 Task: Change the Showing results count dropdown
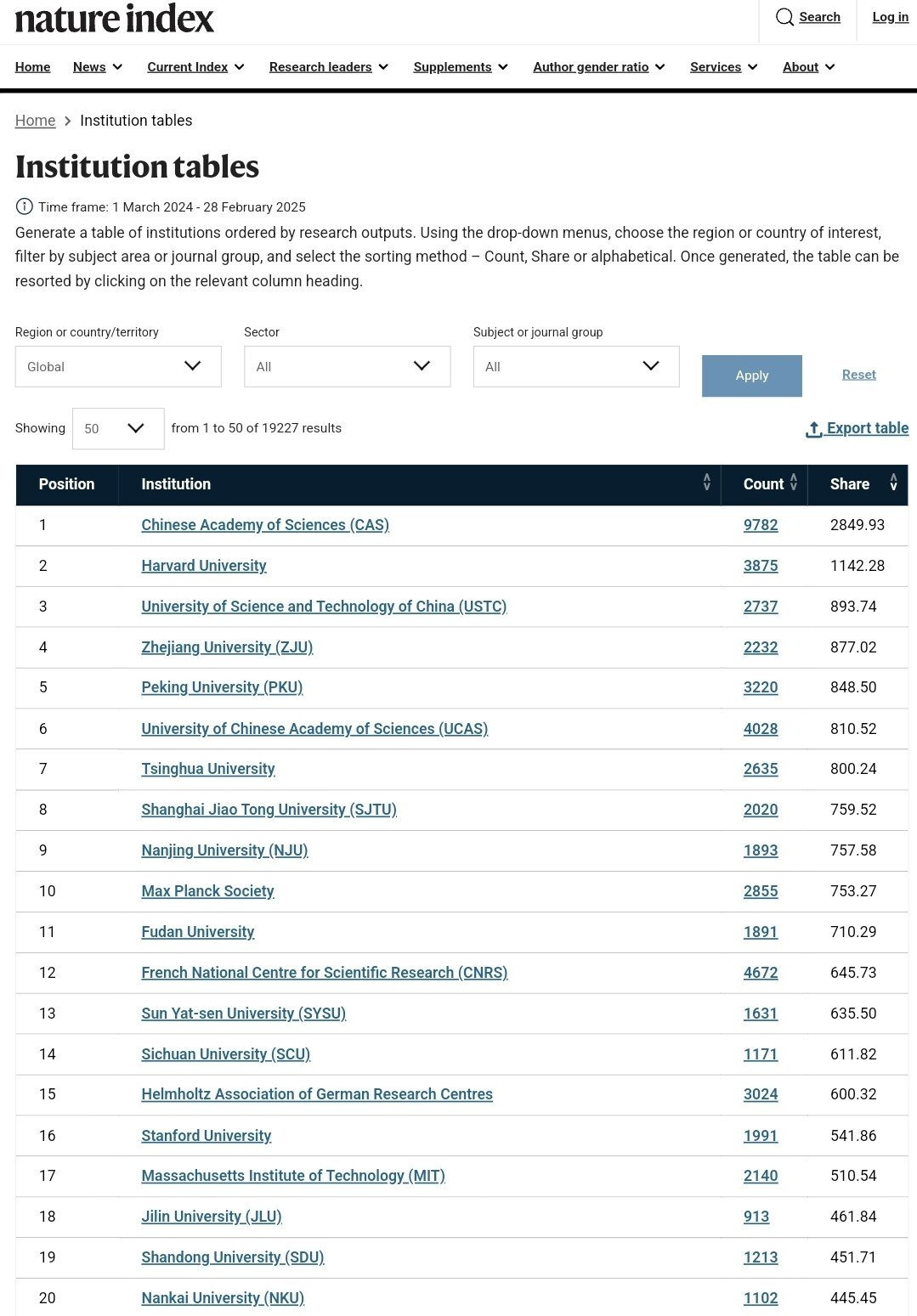pyautogui.click(x=118, y=428)
